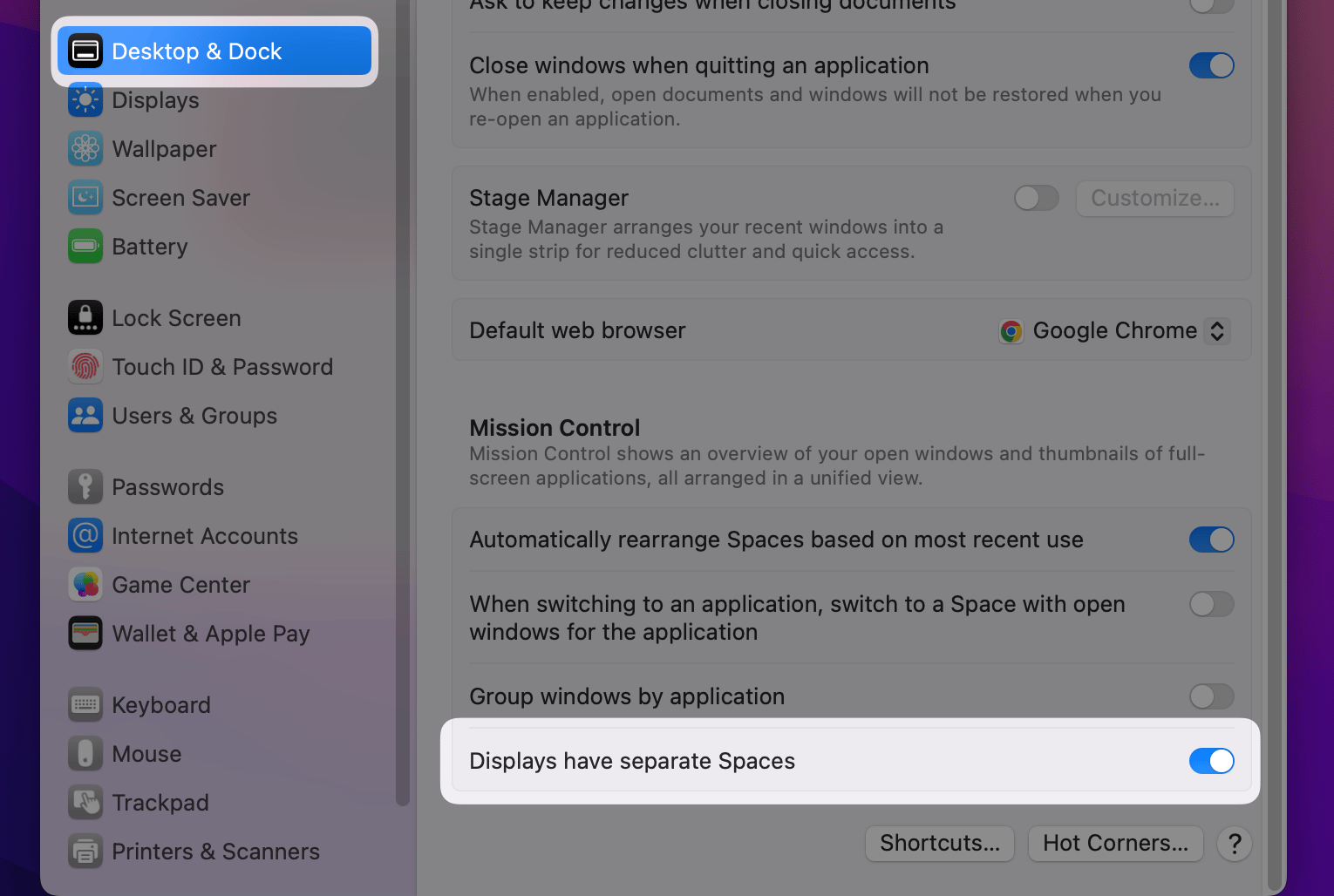Click the Game Center bubbles icon
The height and width of the screenshot is (896, 1334).
85,585
